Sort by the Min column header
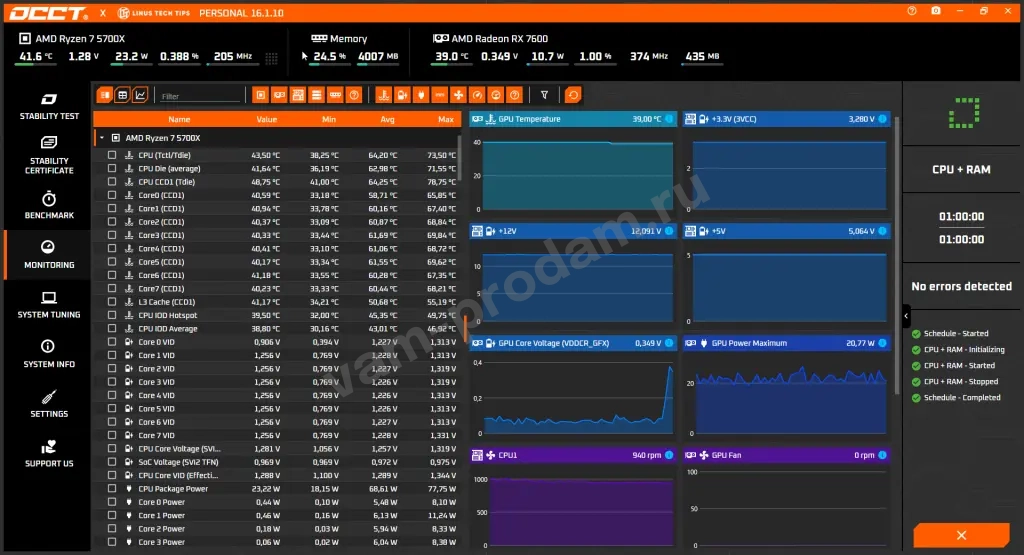This screenshot has width=1024, height=555. [x=328, y=119]
